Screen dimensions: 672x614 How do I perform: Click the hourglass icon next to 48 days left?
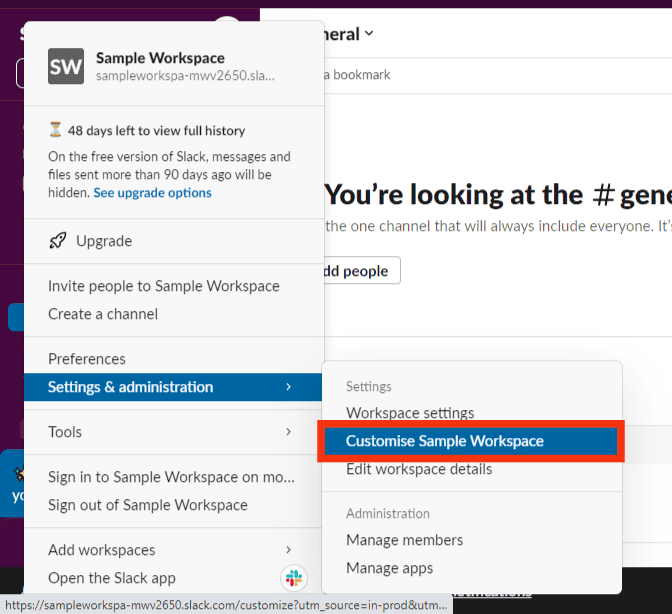pos(55,129)
